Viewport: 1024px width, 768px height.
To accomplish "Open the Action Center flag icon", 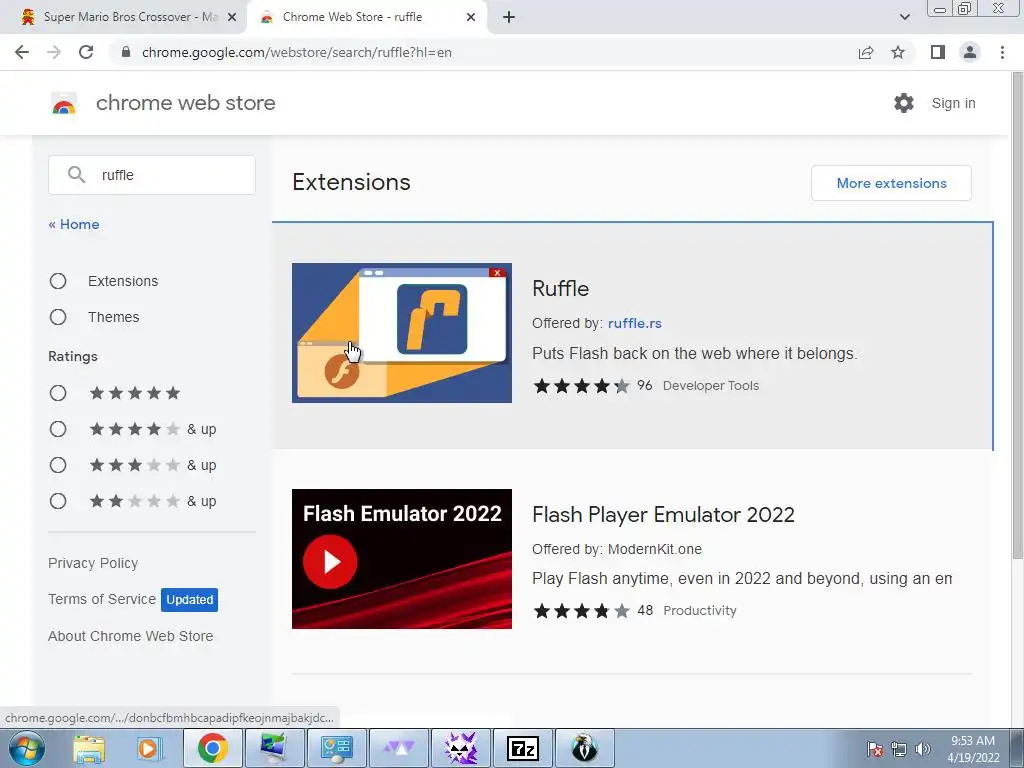I will 875,750.
